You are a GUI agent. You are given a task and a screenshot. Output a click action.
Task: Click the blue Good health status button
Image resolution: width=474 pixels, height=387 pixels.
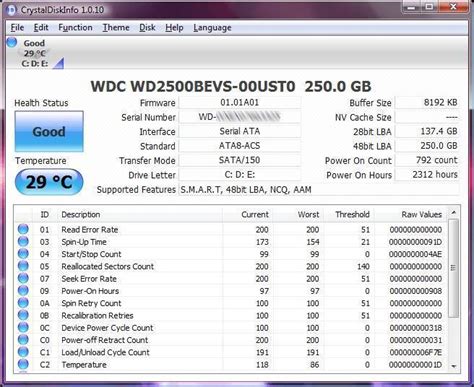click(49, 131)
